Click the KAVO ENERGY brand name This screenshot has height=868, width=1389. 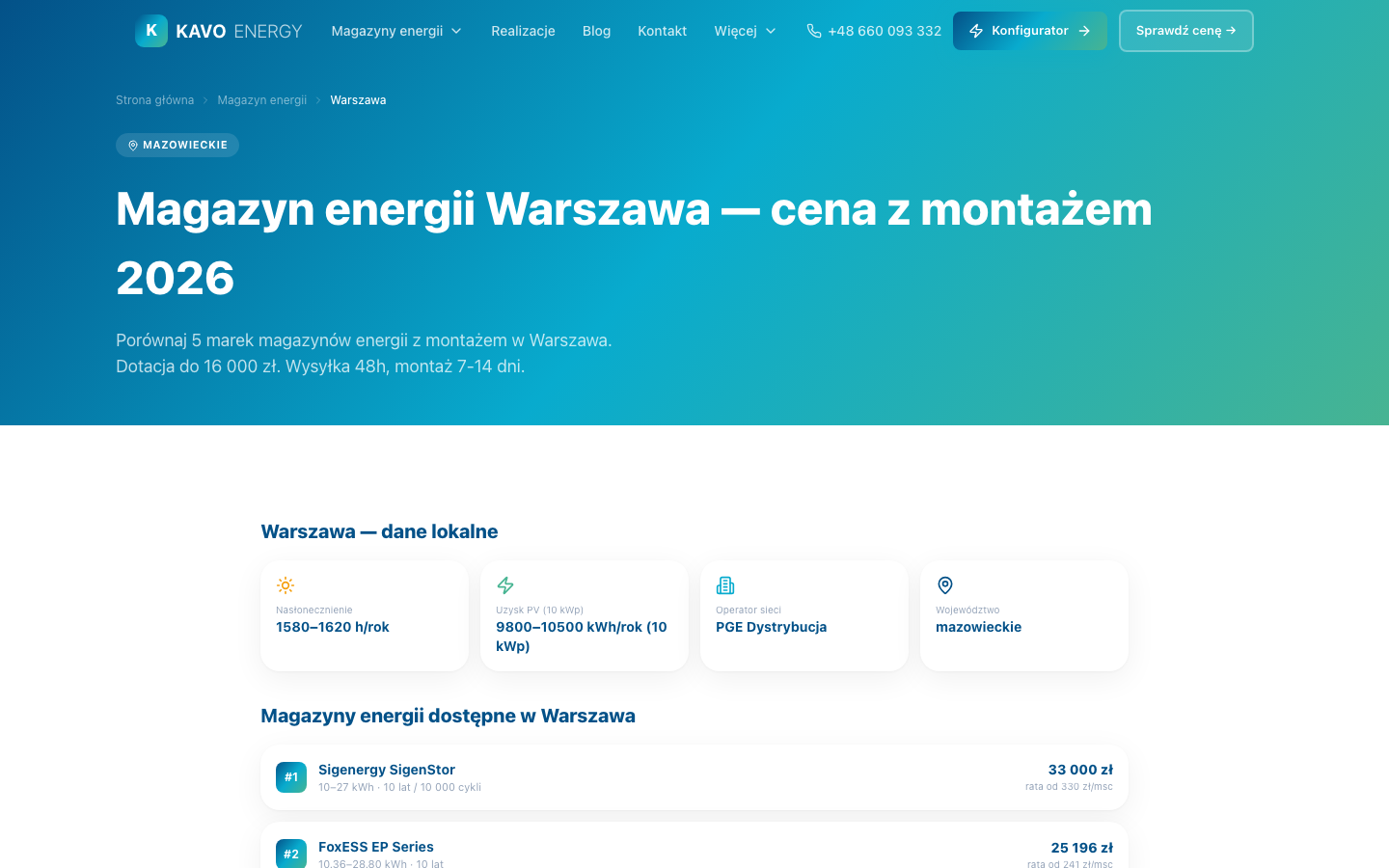coord(239,31)
